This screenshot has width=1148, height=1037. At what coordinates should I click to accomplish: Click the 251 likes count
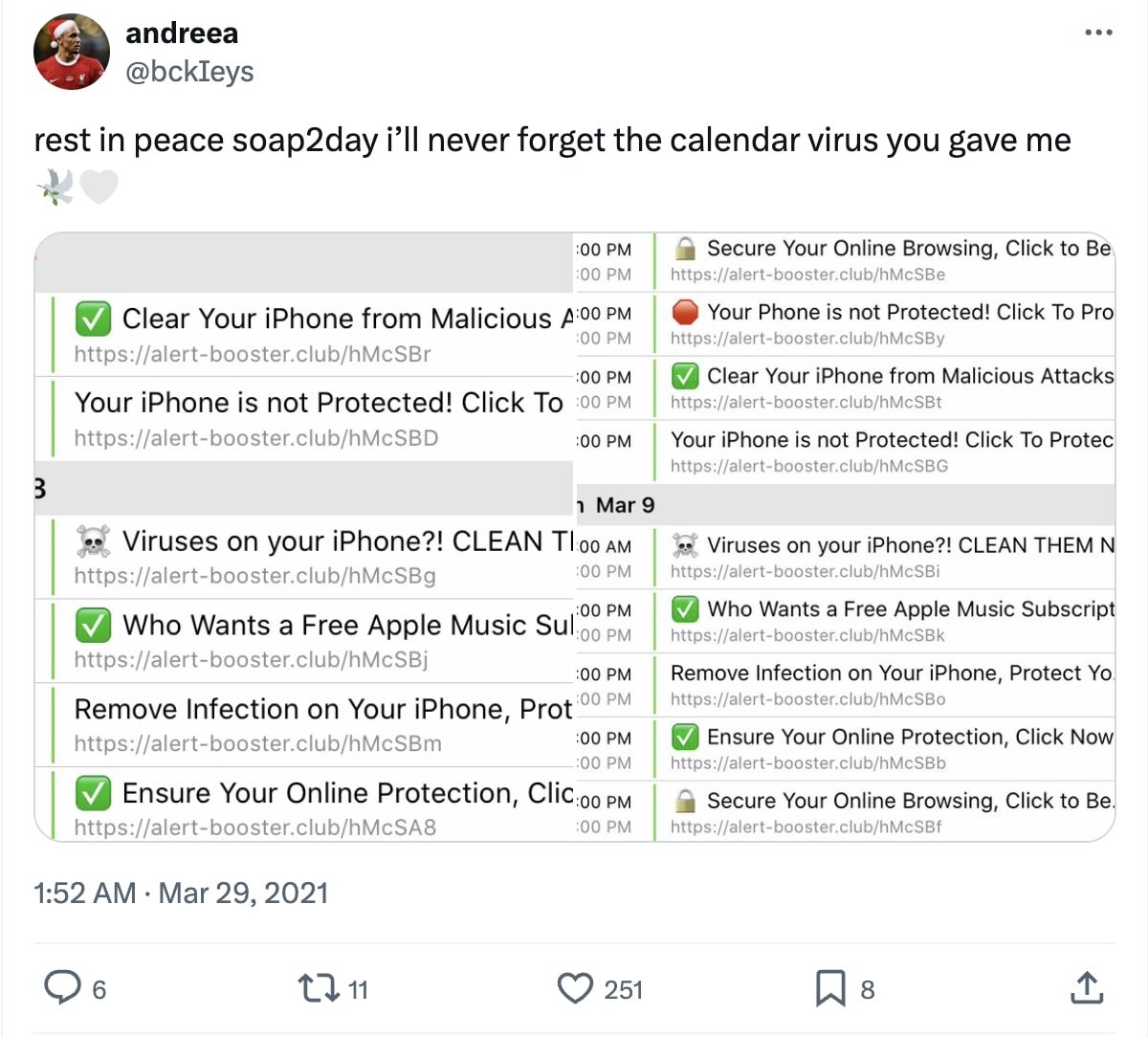(x=624, y=989)
